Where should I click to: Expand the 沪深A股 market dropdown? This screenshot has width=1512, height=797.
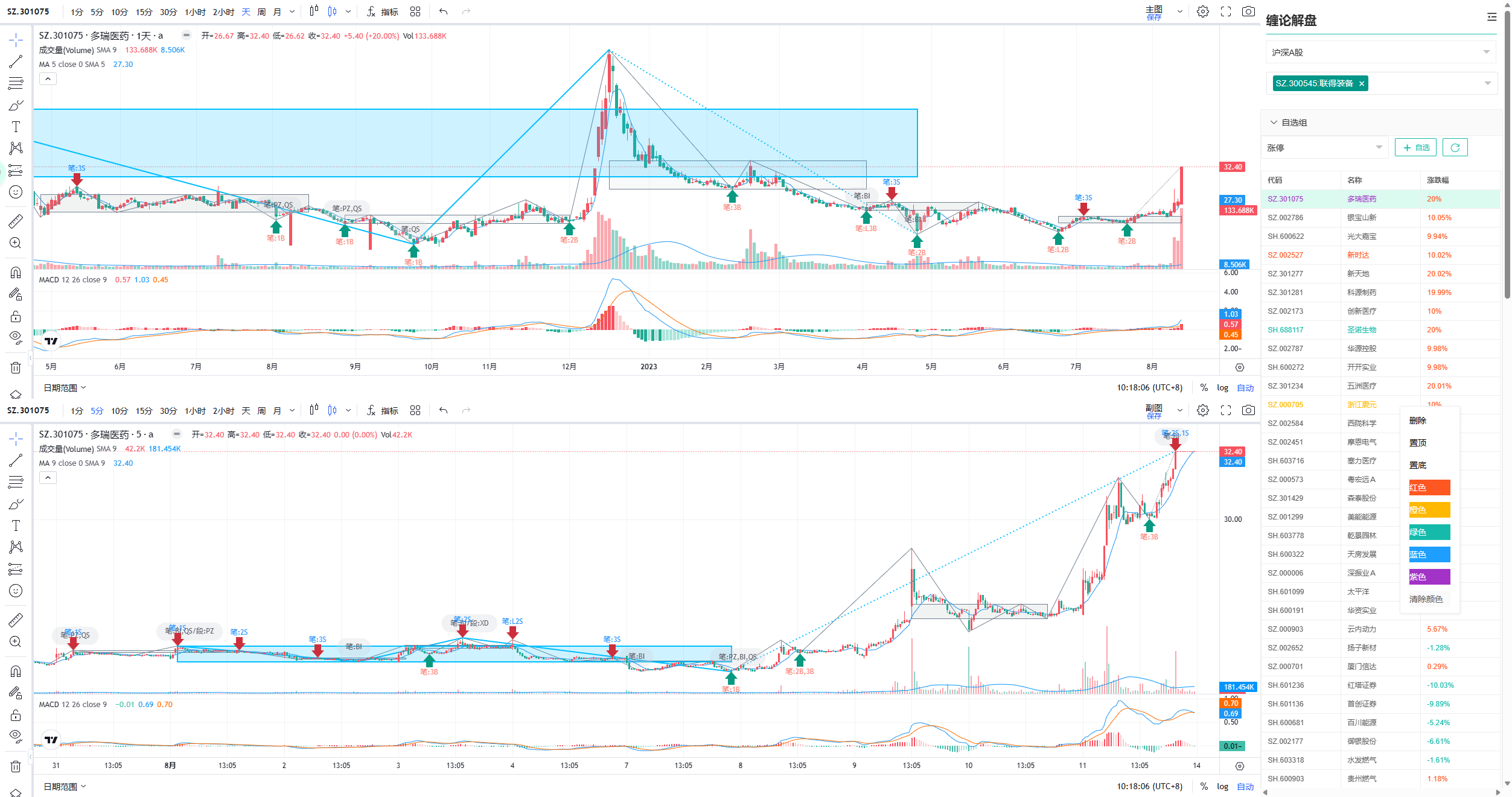click(1381, 52)
